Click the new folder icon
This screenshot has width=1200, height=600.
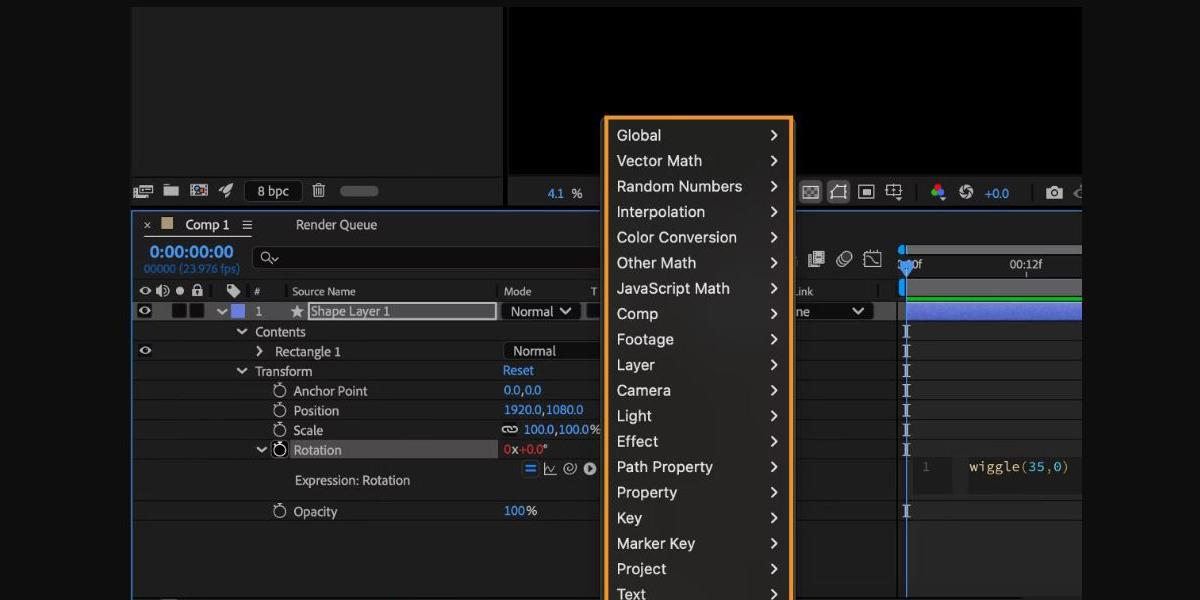[x=171, y=191]
